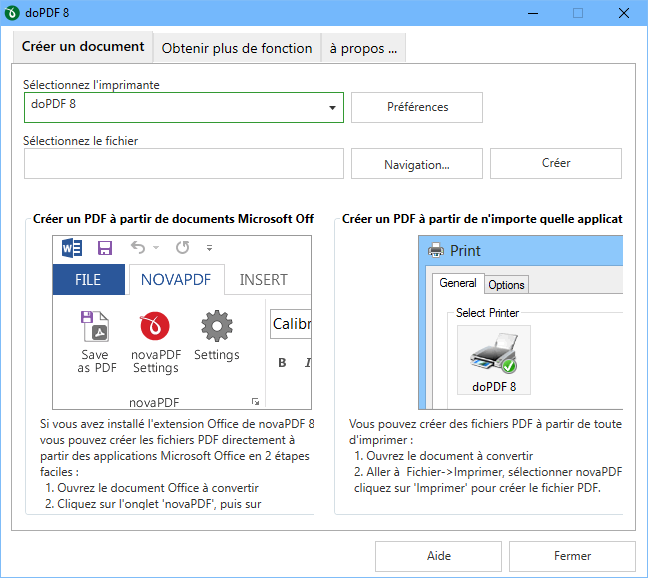Click the Options tab in Print illustration
The image size is (648, 578).
pyautogui.click(x=506, y=285)
